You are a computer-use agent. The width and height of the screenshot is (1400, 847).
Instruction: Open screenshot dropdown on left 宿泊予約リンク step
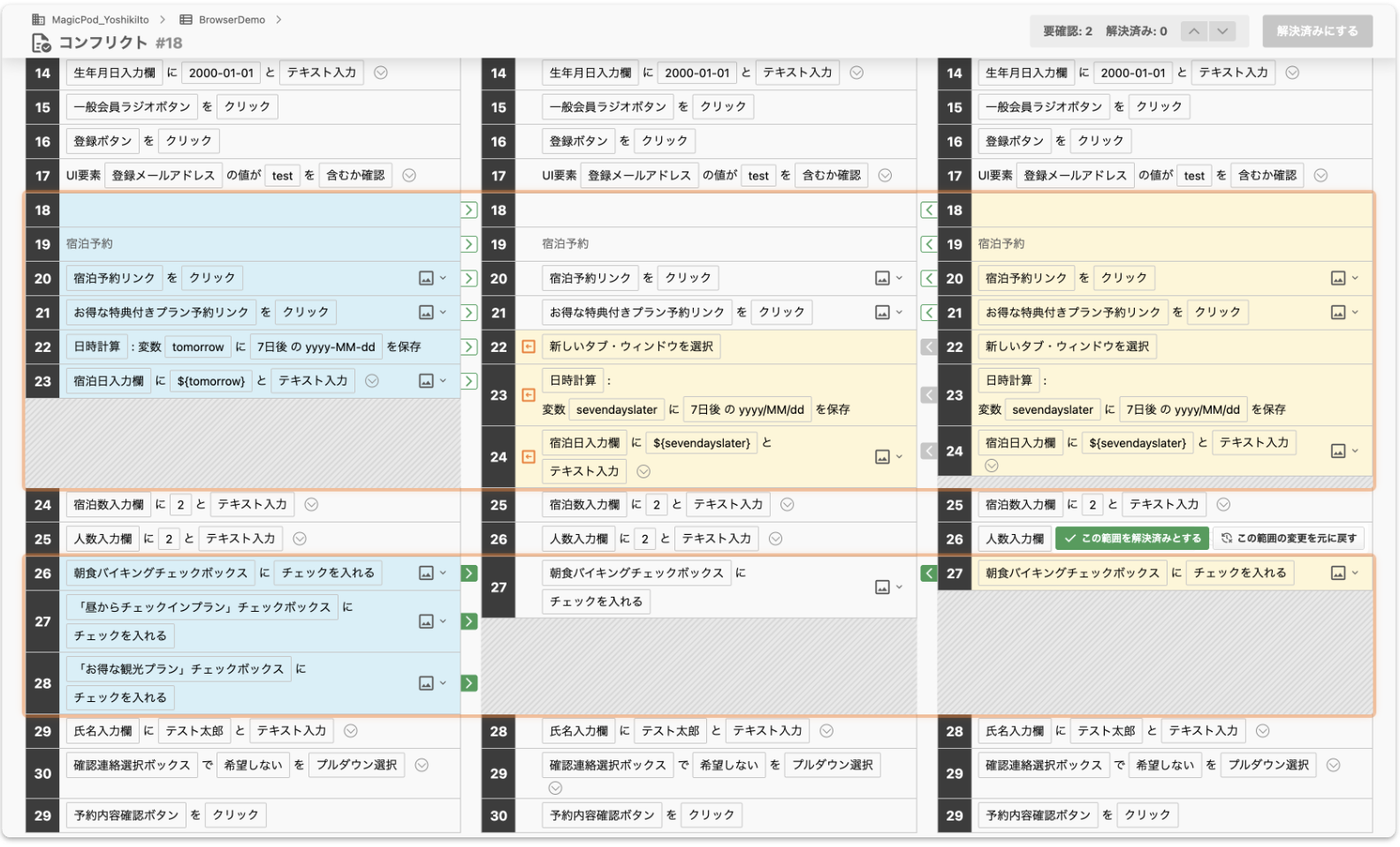pyautogui.click(x=432, y=279)
